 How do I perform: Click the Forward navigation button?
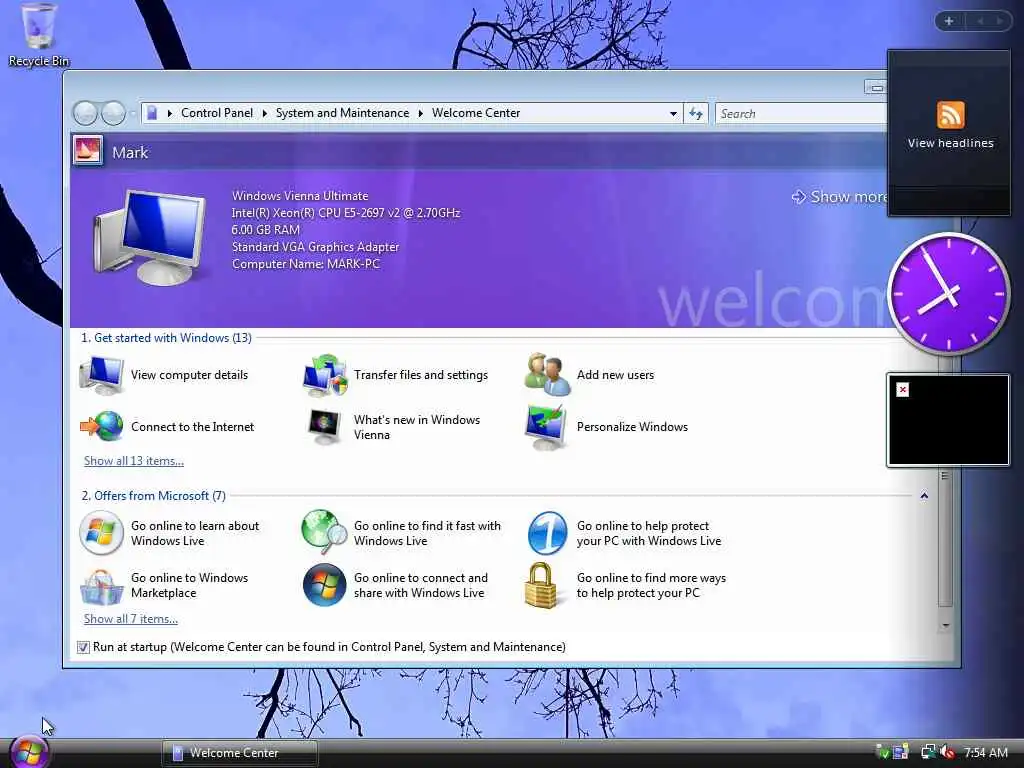(113, 113)
